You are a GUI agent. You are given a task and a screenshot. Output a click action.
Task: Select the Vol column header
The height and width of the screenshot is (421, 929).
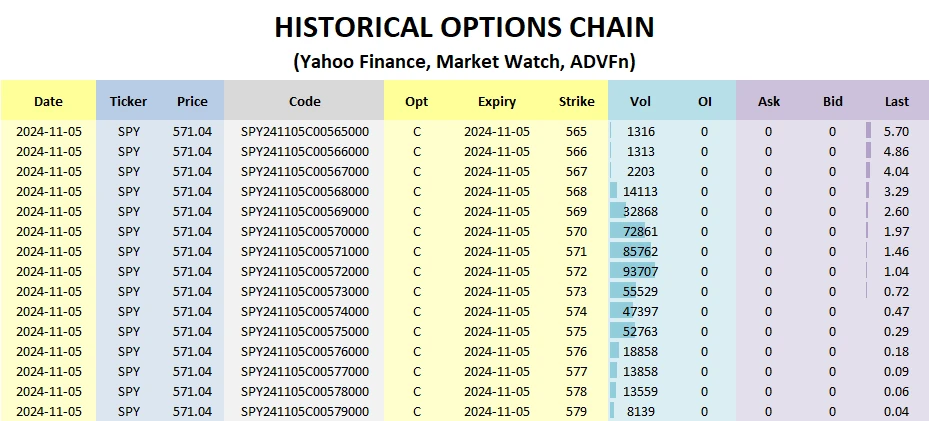click(641, 101)
